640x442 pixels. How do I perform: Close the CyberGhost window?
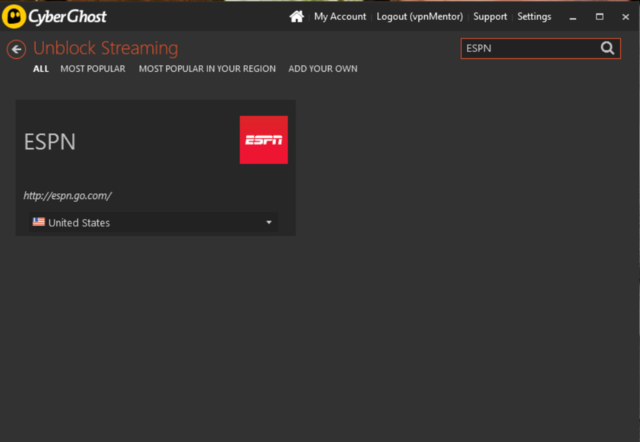625,17
